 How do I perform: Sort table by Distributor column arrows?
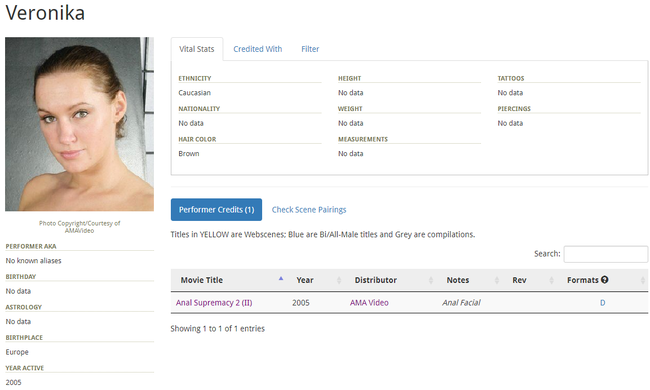click(x=431, y=280)
